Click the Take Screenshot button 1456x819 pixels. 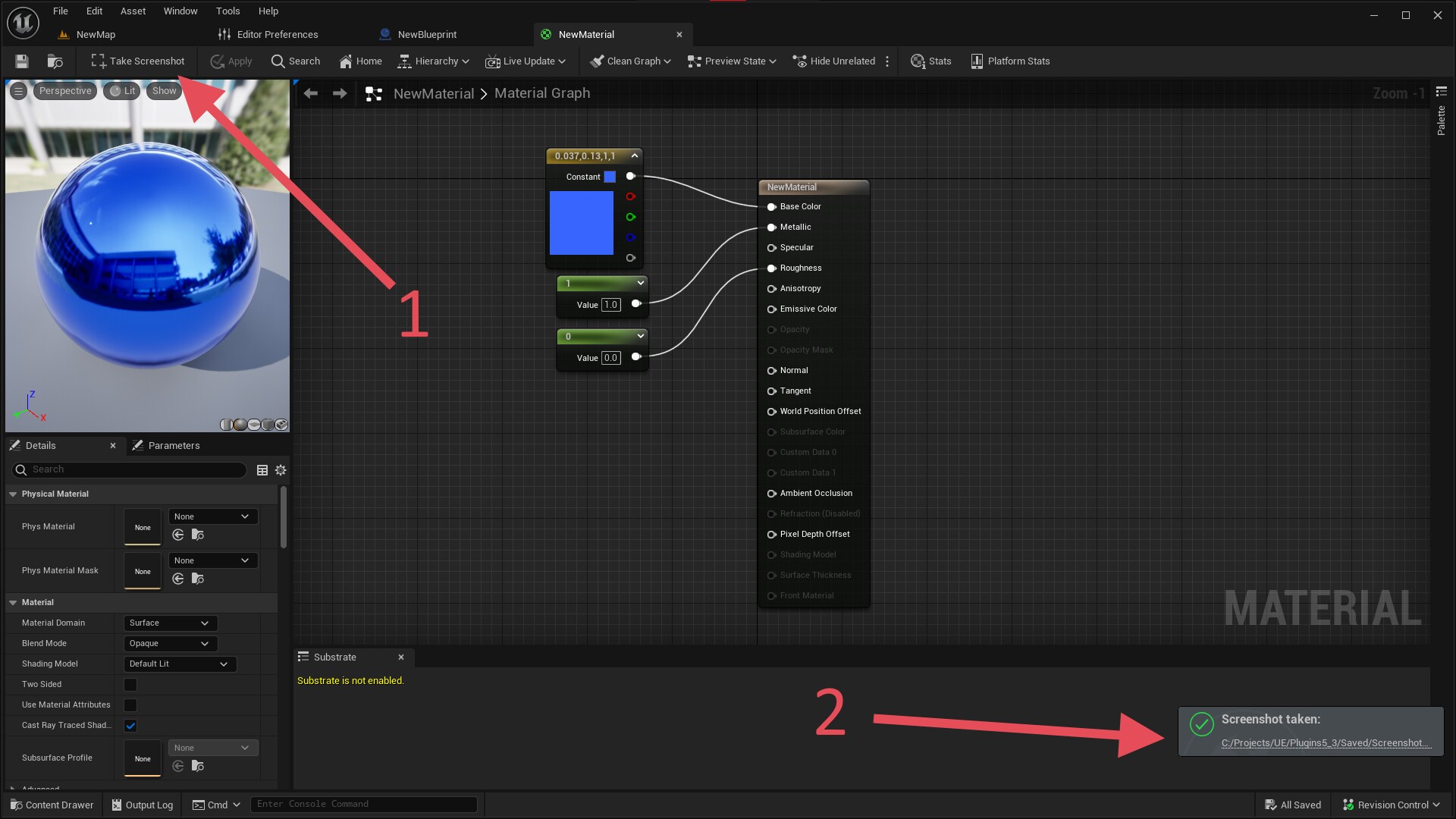click(x=137, y=61)
